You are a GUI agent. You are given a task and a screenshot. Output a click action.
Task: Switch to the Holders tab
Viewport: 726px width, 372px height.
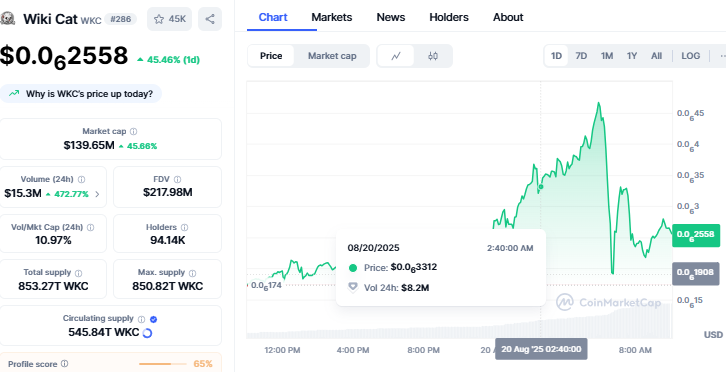[449, 17]
